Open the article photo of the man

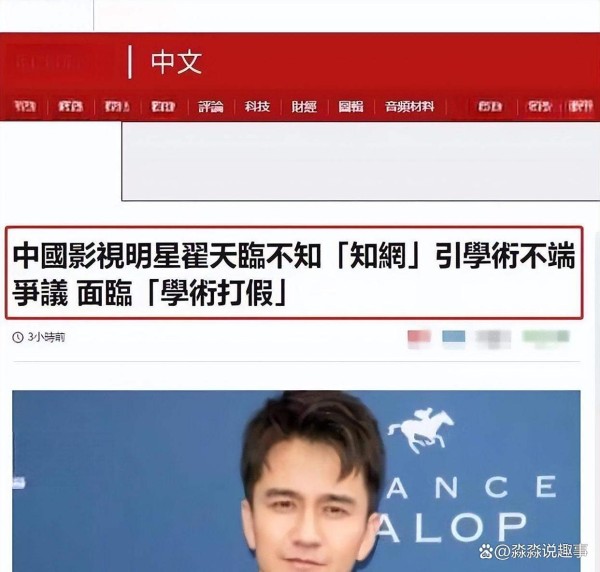pyautogui.click(x=296, y=481)
